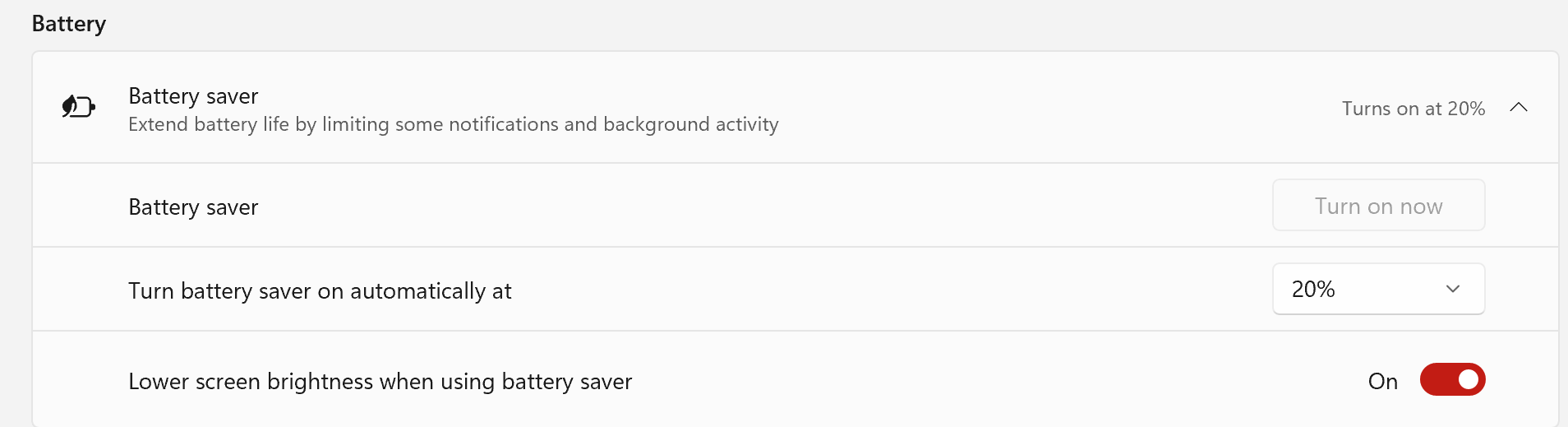Image resolution: width=1568 pixels, height=427 pixels.
Task: Click the On label beside the toggle
Action: [1382, 382]
